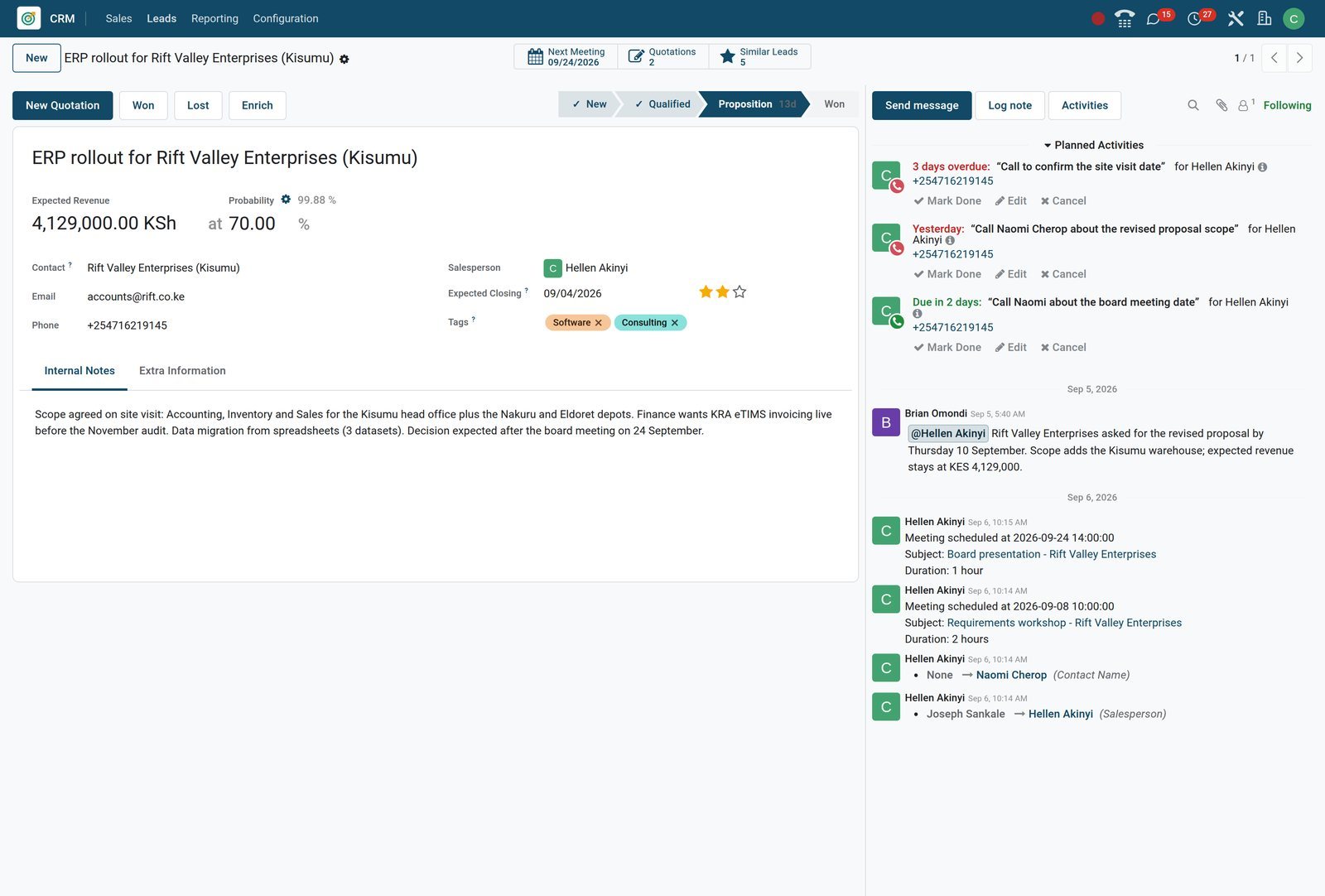1325x896 pixels.
Task: Open the Leads menu
Action: click(161, 18)
